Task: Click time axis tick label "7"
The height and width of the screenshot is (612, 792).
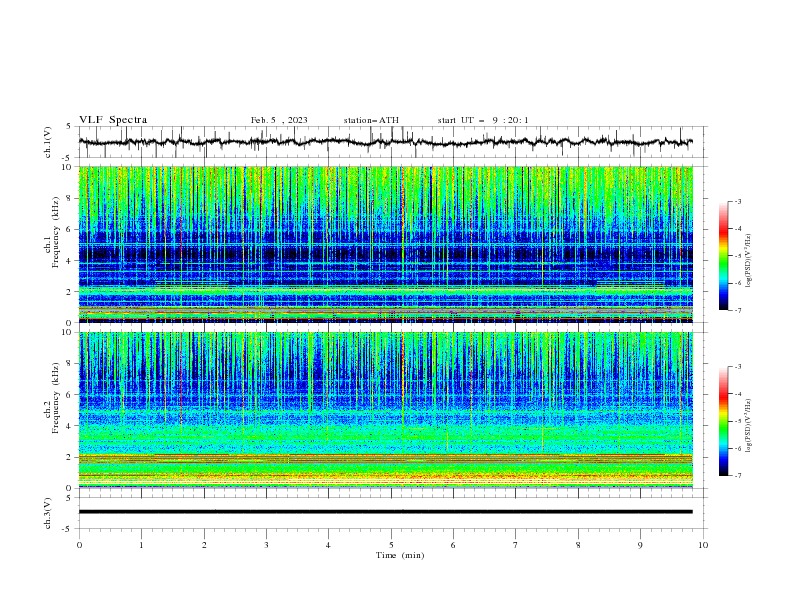Action: [516, 545]
